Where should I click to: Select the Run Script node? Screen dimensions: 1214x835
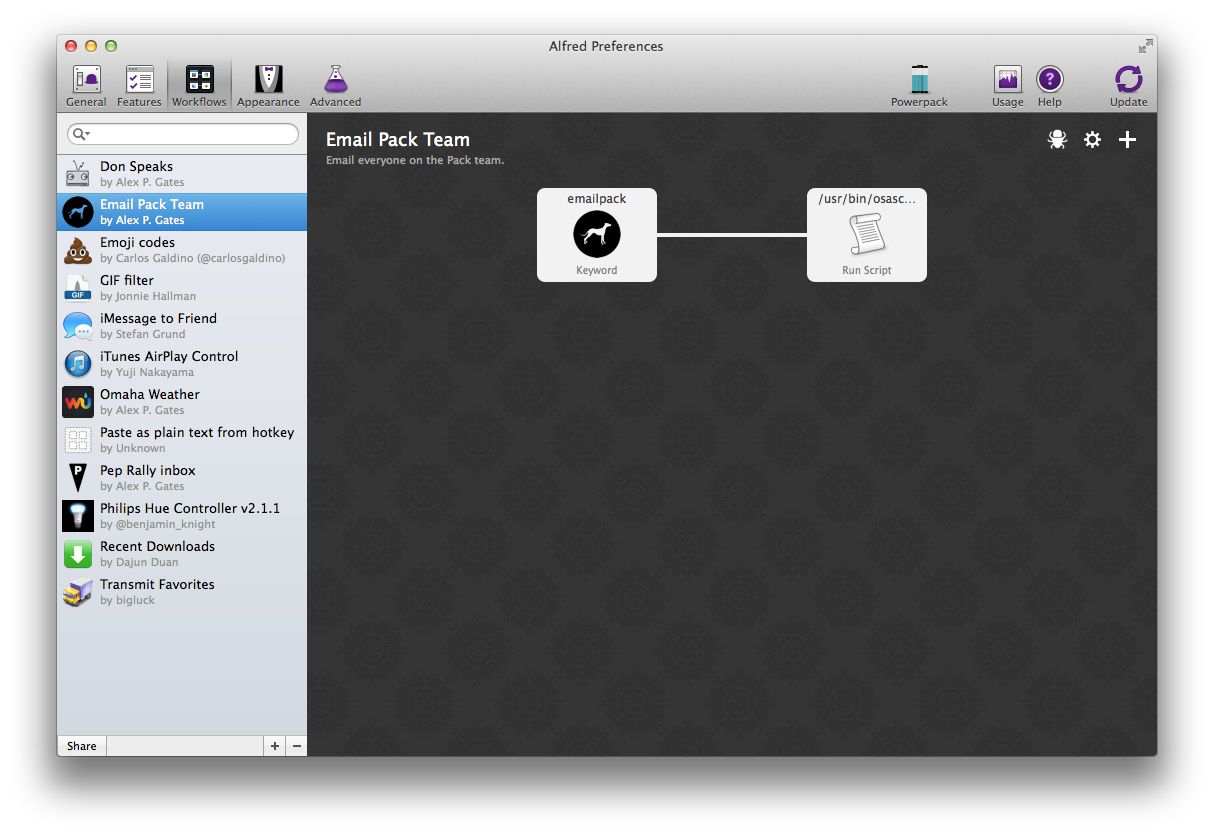(x=867, y=235)
